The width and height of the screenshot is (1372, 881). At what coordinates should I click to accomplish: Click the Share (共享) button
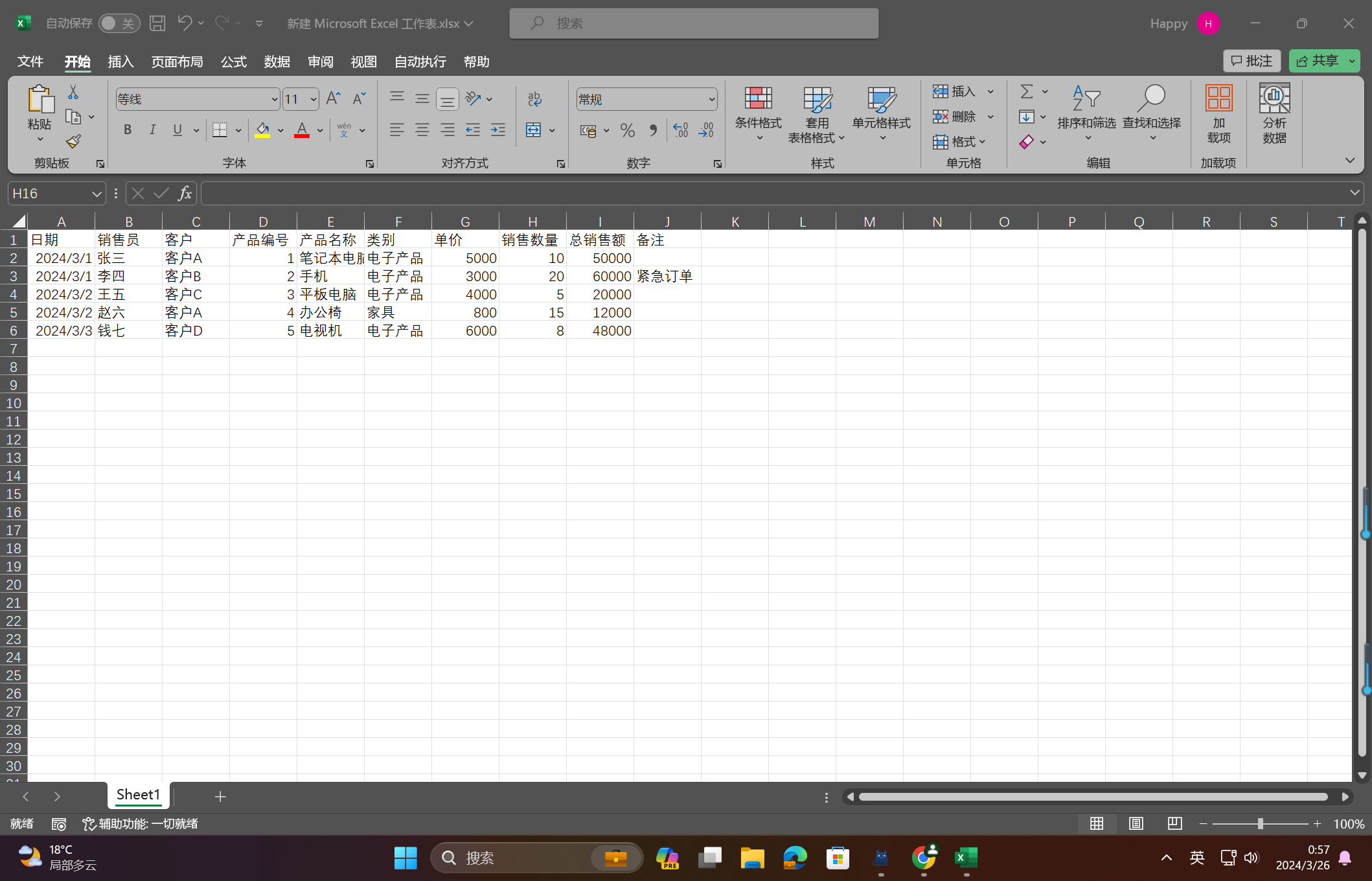click(1317, 61)
